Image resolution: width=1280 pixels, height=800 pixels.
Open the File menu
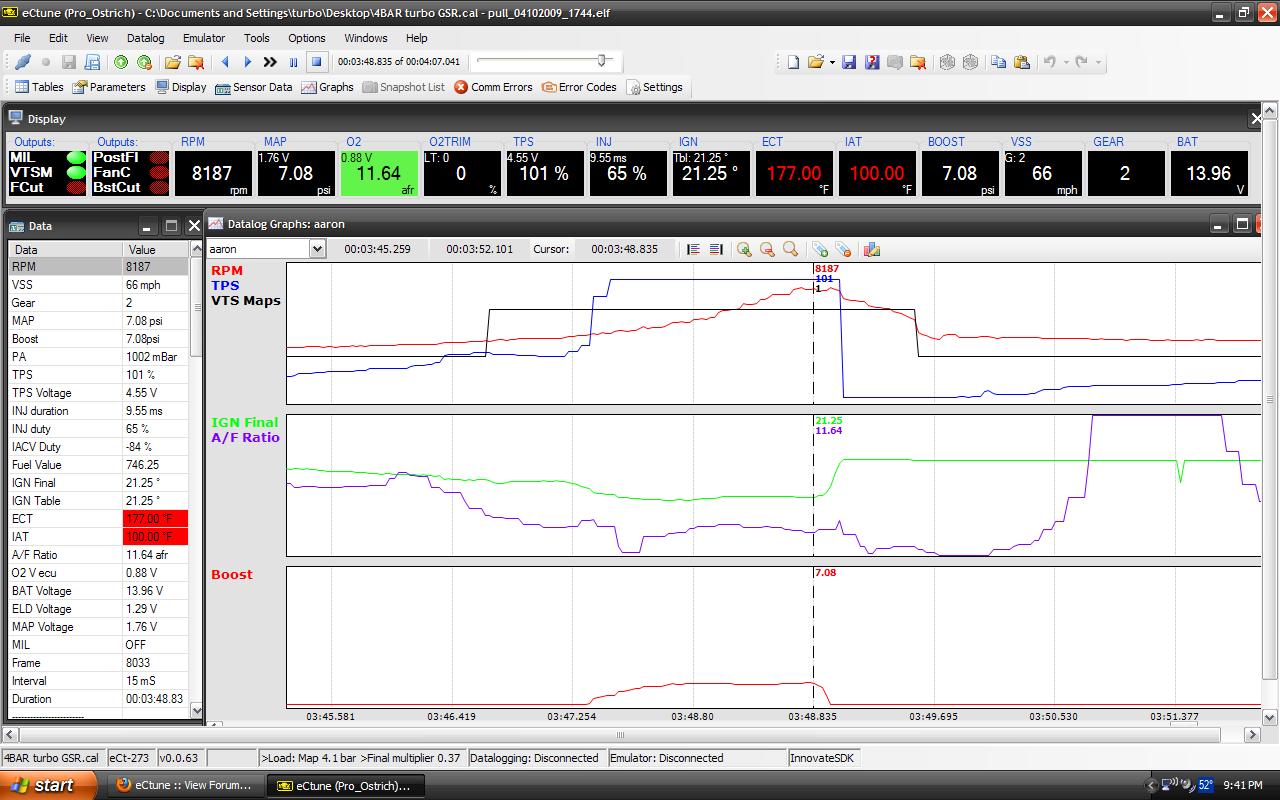click(22, 38)
